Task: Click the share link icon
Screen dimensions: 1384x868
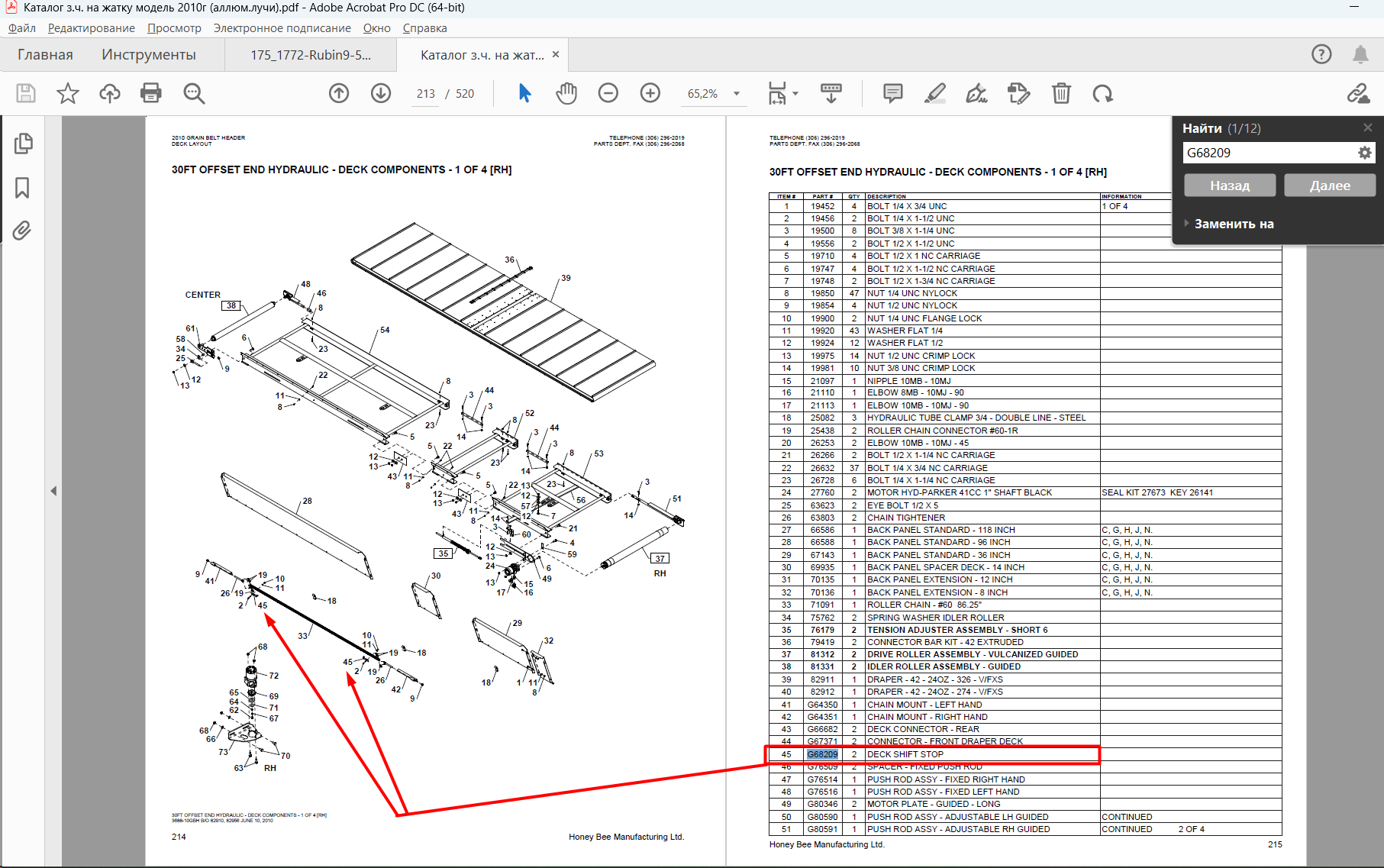Action: (1358, 93)
